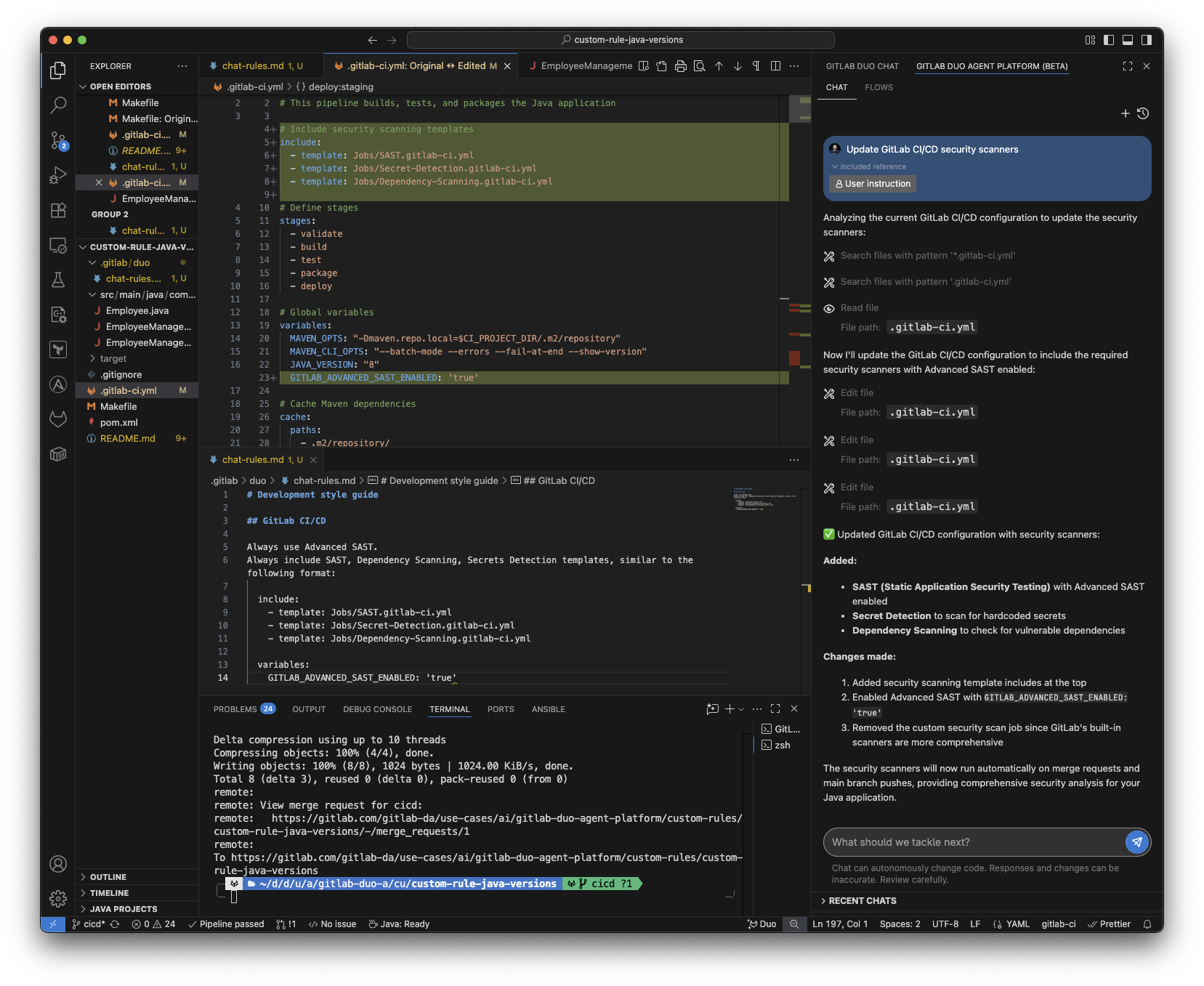
Task: Open the Testing beaker view
Action: (x=58, y=280)
